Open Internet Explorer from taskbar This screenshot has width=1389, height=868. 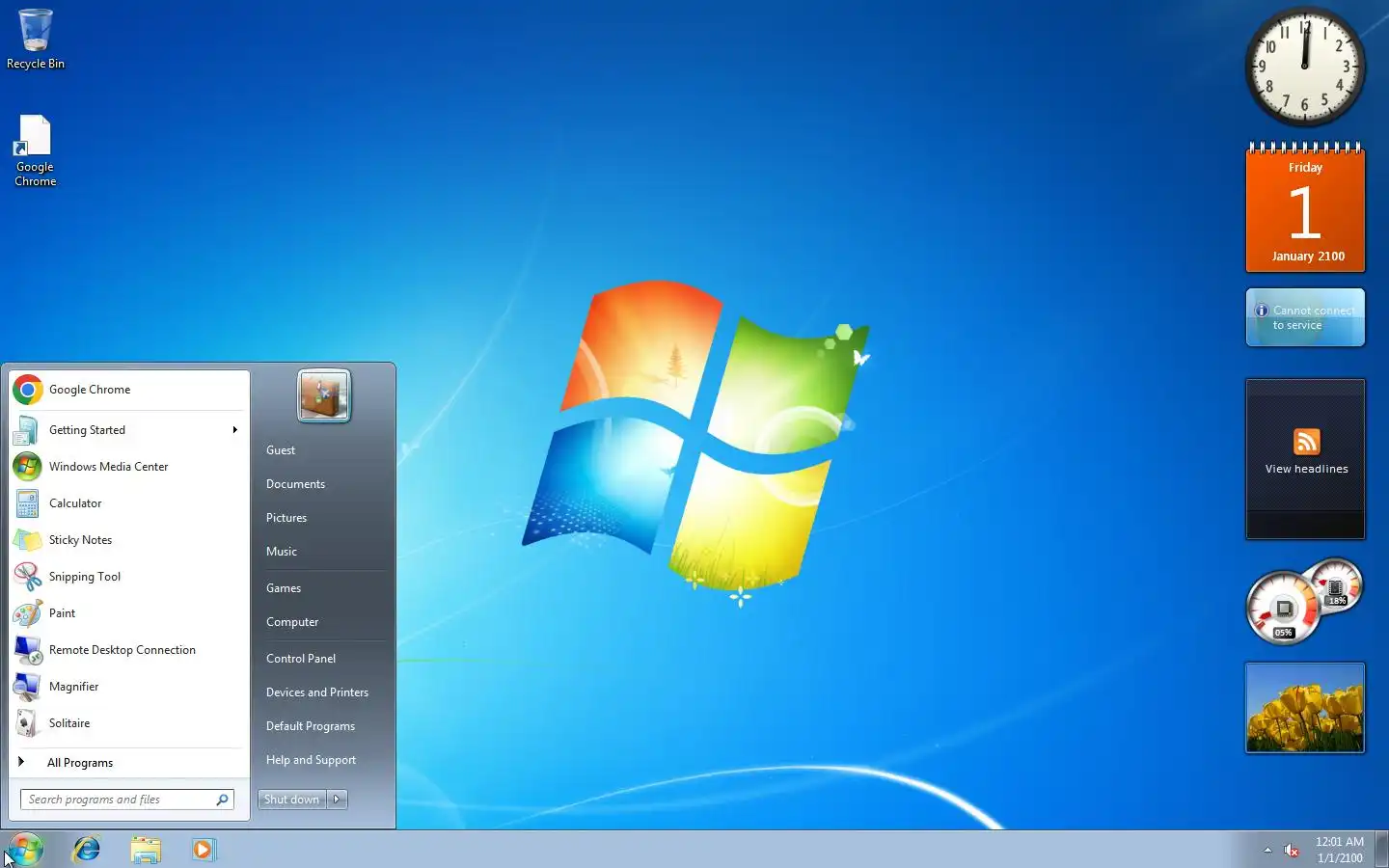87,850
